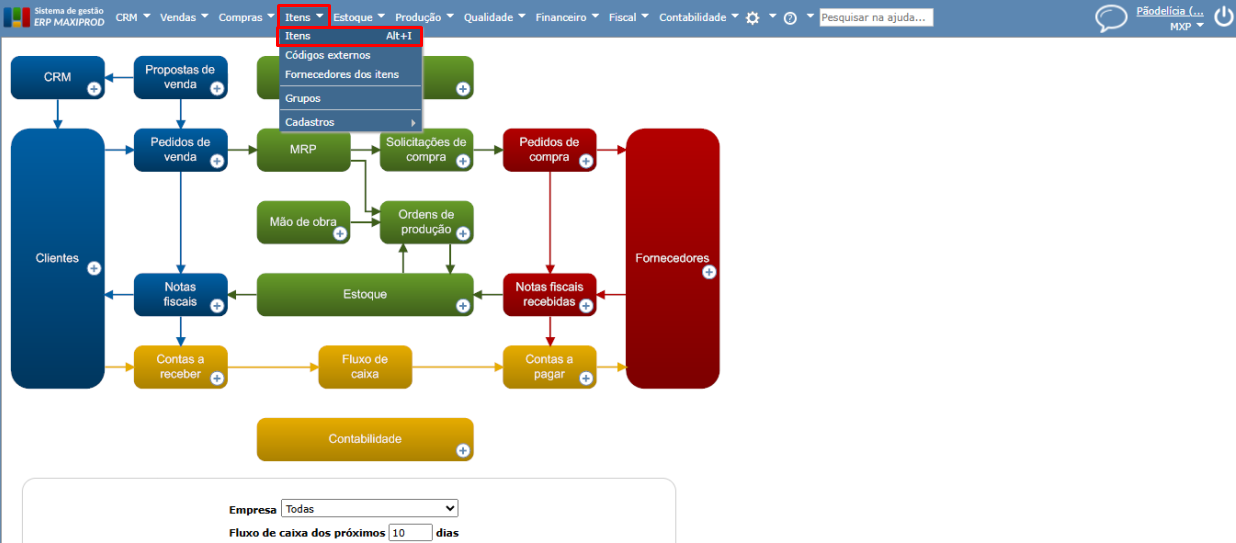Open the Mão de obra box
Viewport: 1236px width, 543px height.
[x=304, y=222]
